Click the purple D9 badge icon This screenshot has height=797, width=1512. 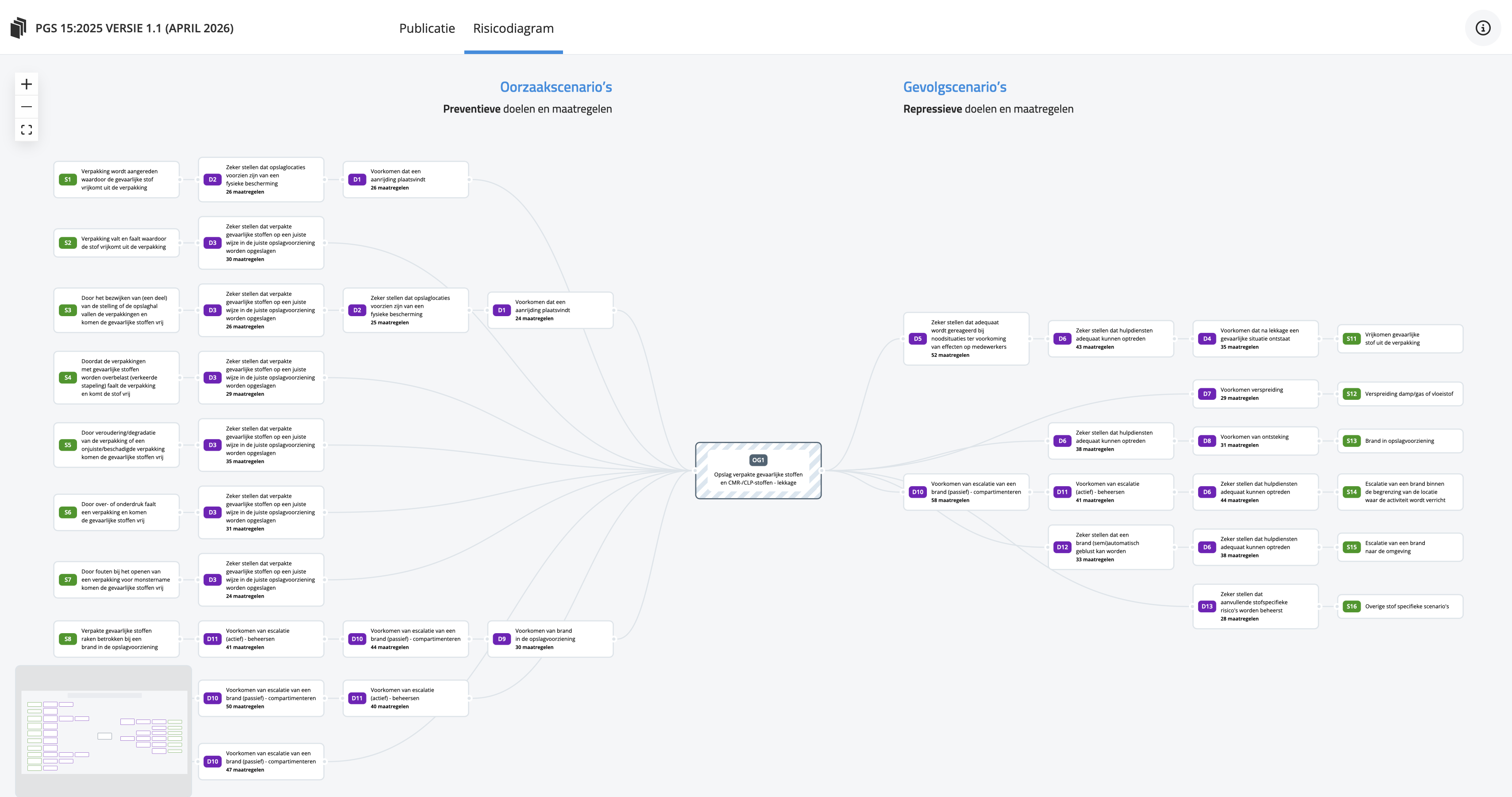pyautogui.click(x=501, y=639)
